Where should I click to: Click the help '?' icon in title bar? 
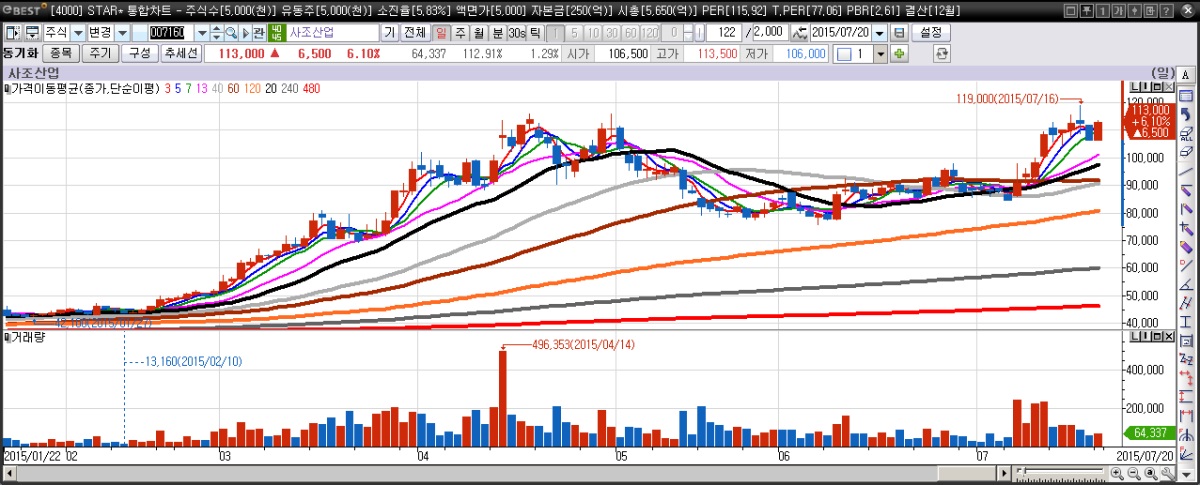pyautogui.click(x=1166, y=9)
